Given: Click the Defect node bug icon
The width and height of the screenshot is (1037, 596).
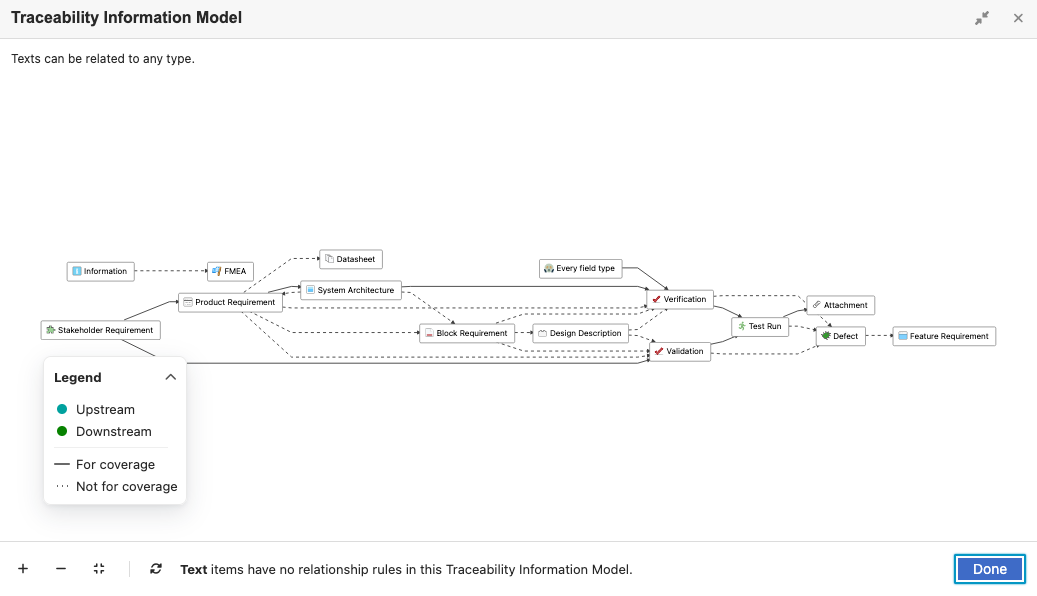Looking at the screenshot, I should (x=826, y=336).
